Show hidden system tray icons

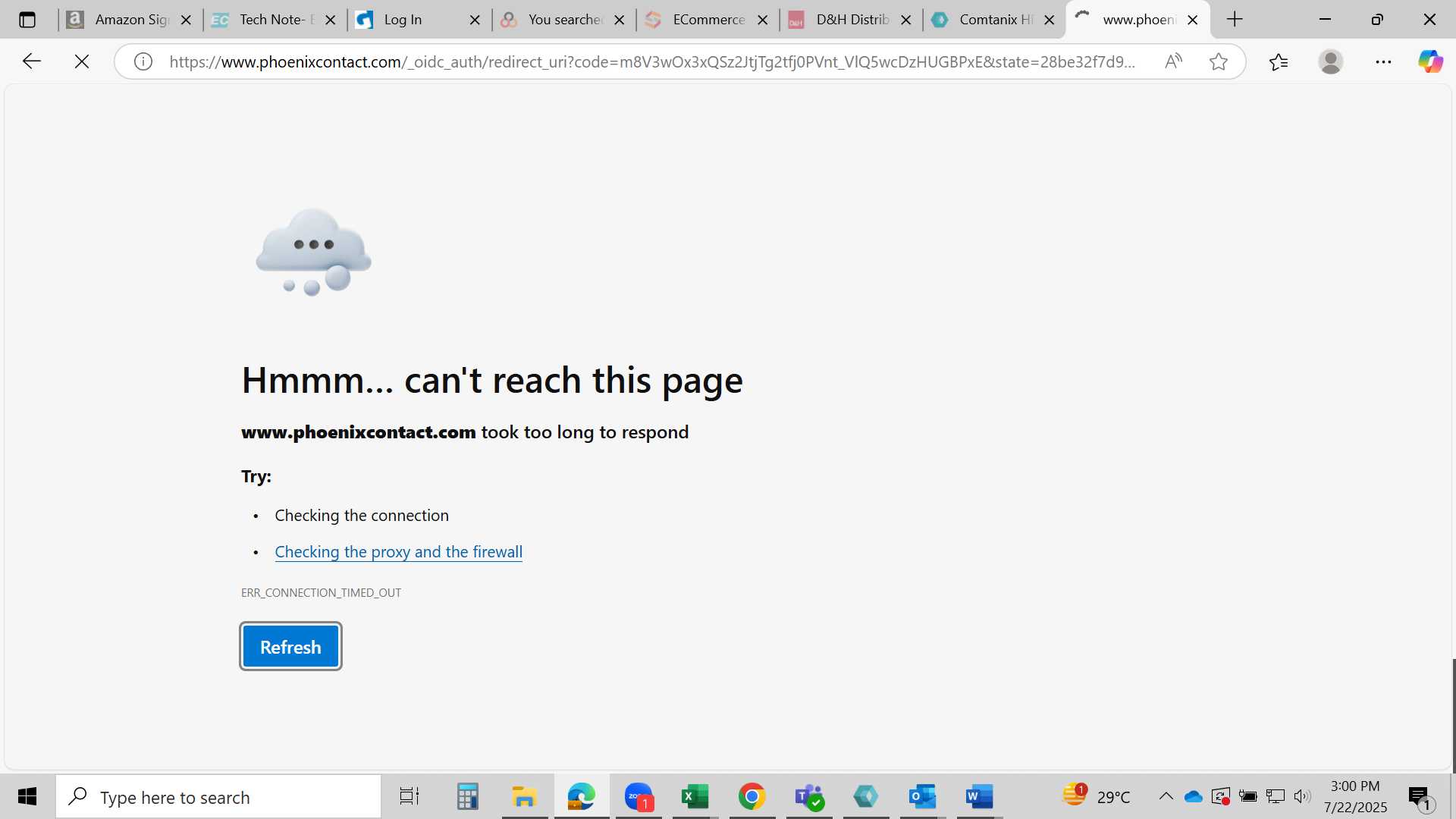point(1166,796)
